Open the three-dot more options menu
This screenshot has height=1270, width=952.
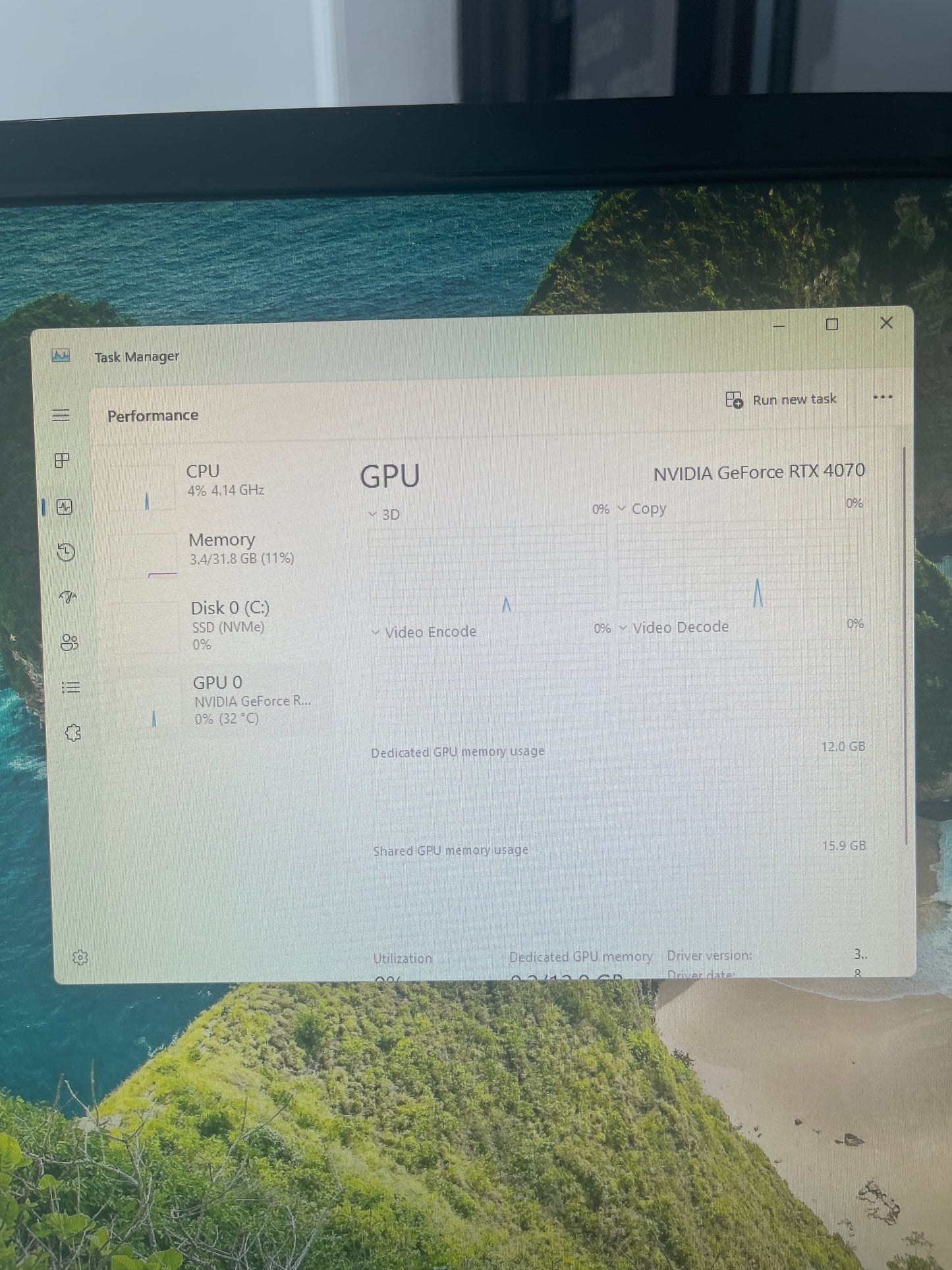pos(882,397)
